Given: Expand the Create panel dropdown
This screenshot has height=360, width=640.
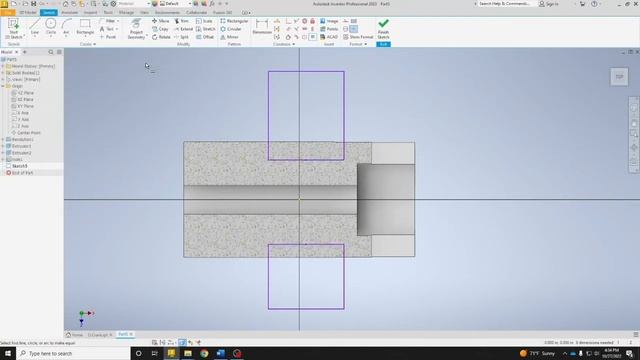Looking at the screenshot, I should [88, 44].
